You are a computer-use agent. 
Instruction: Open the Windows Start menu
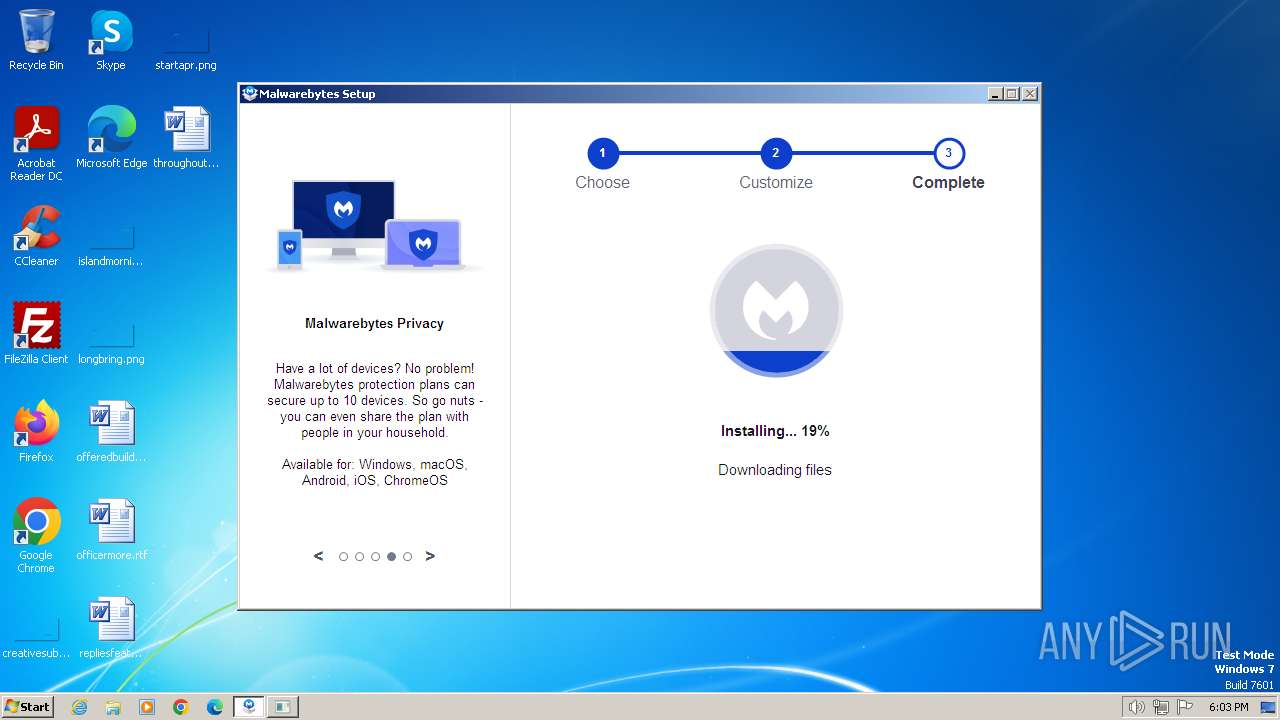pos(27,707)
